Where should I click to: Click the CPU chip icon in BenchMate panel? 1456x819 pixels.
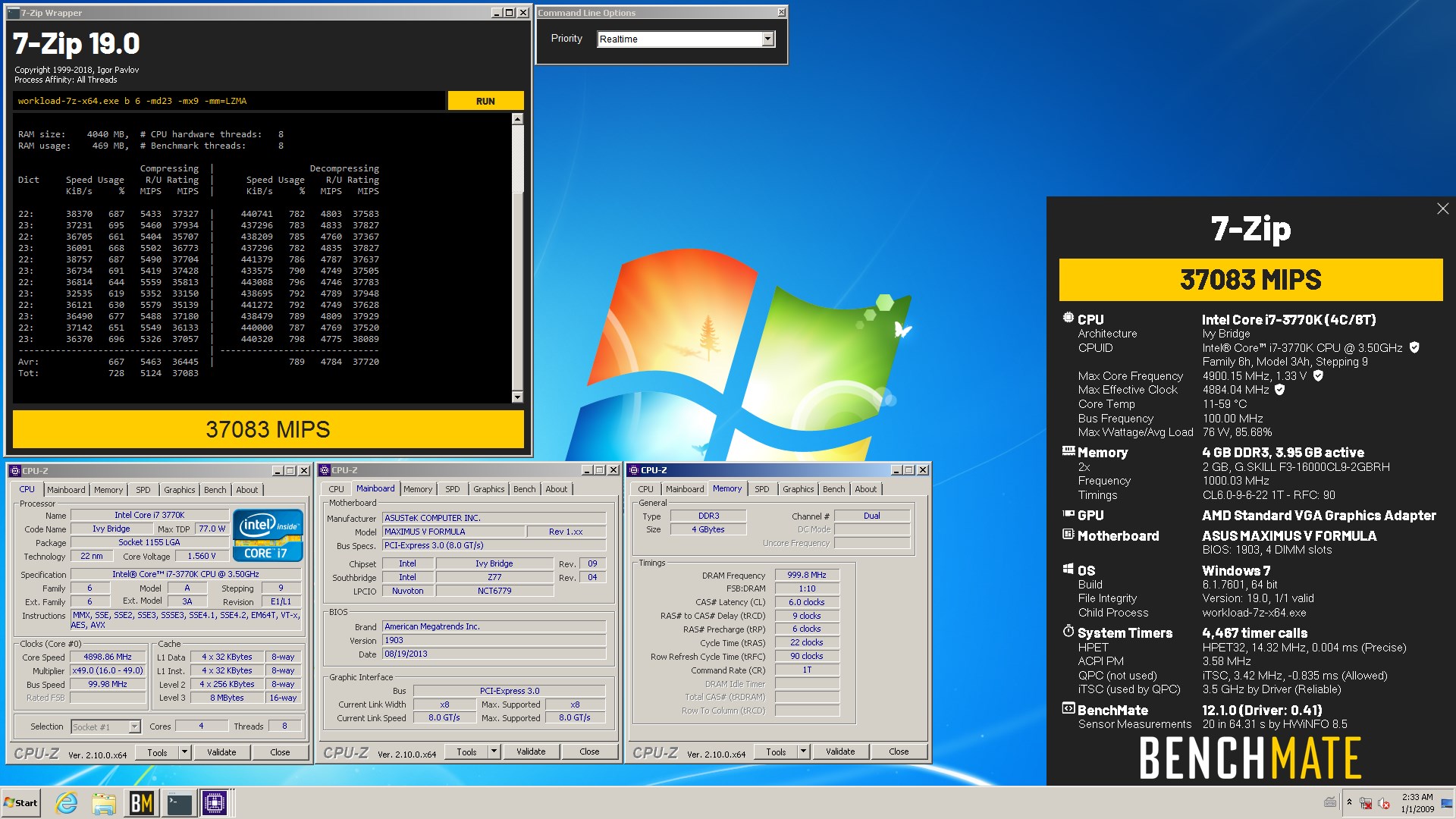(x=1068, y=318)
